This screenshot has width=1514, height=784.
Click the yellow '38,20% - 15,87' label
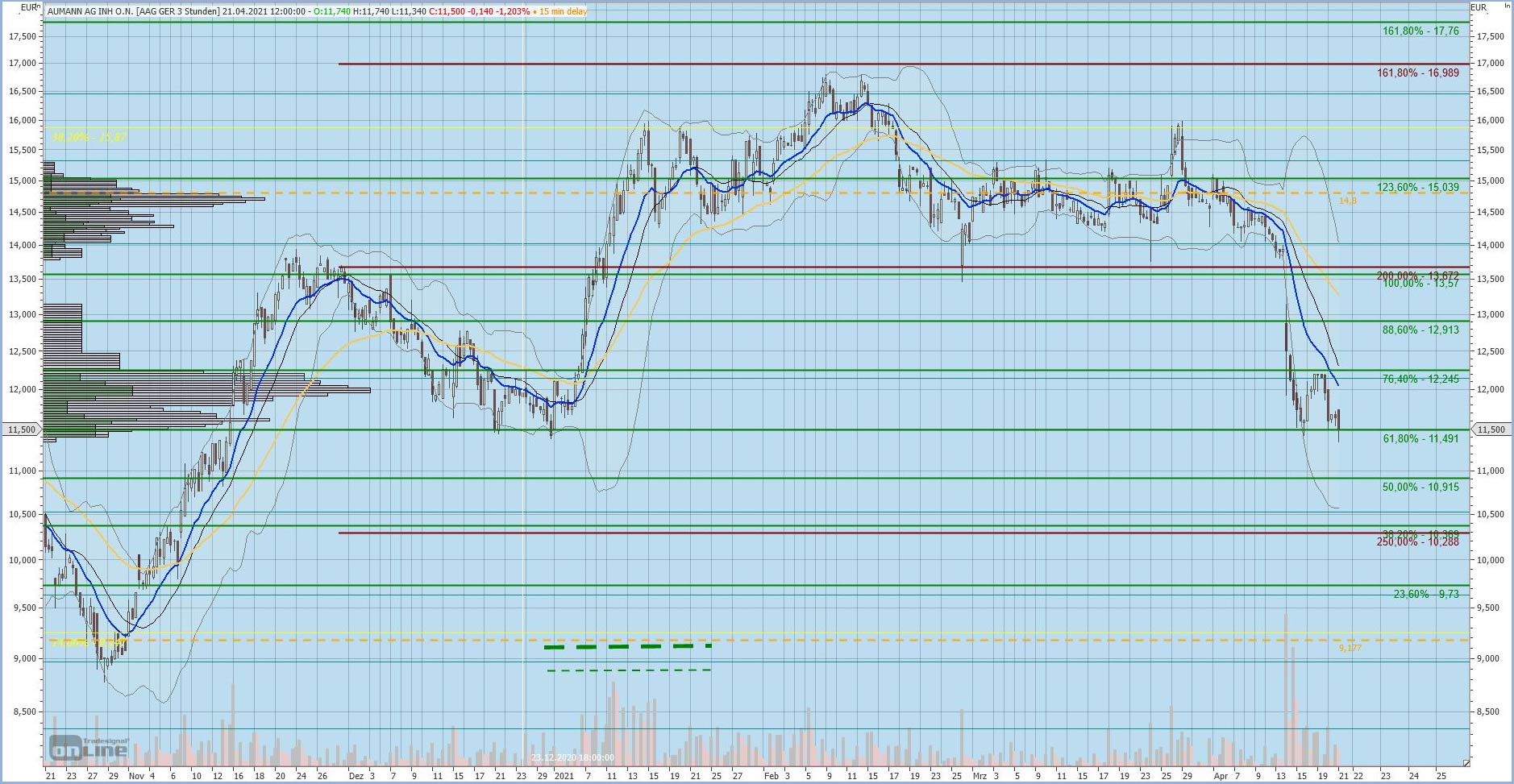(89, 138)
